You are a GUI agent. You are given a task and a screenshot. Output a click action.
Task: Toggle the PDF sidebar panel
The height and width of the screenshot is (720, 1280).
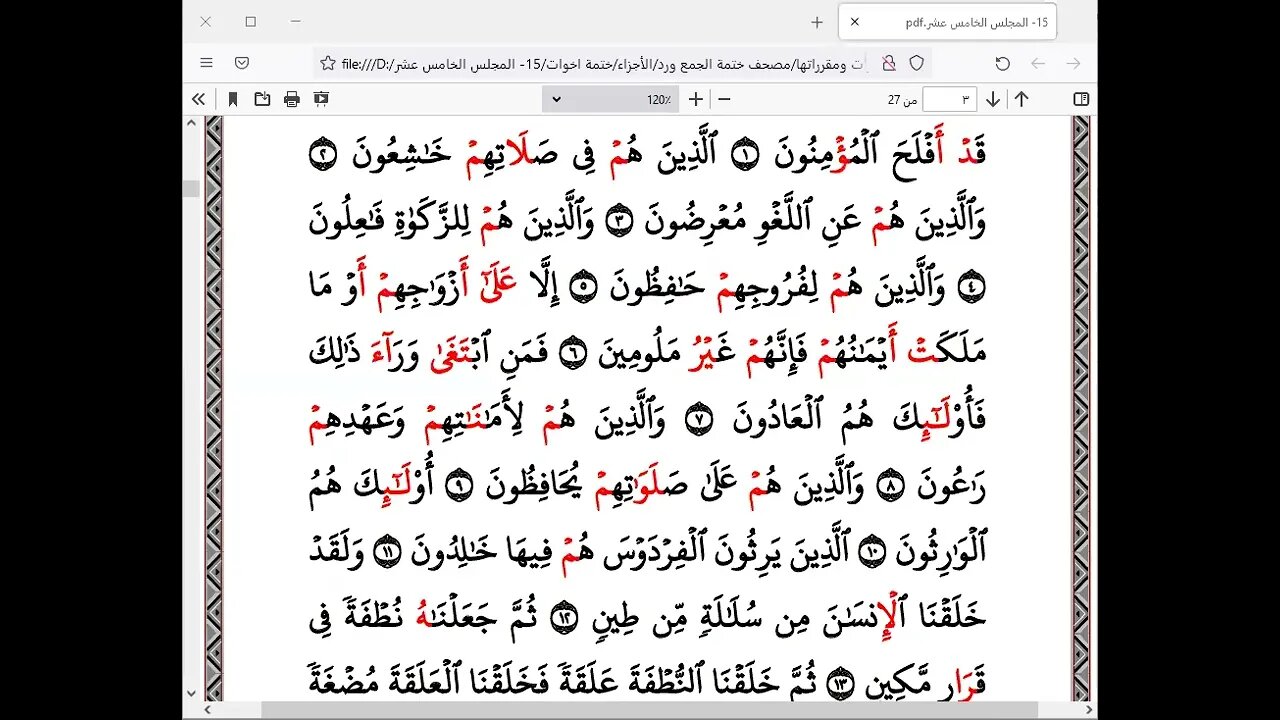[x=1080, y=99]
